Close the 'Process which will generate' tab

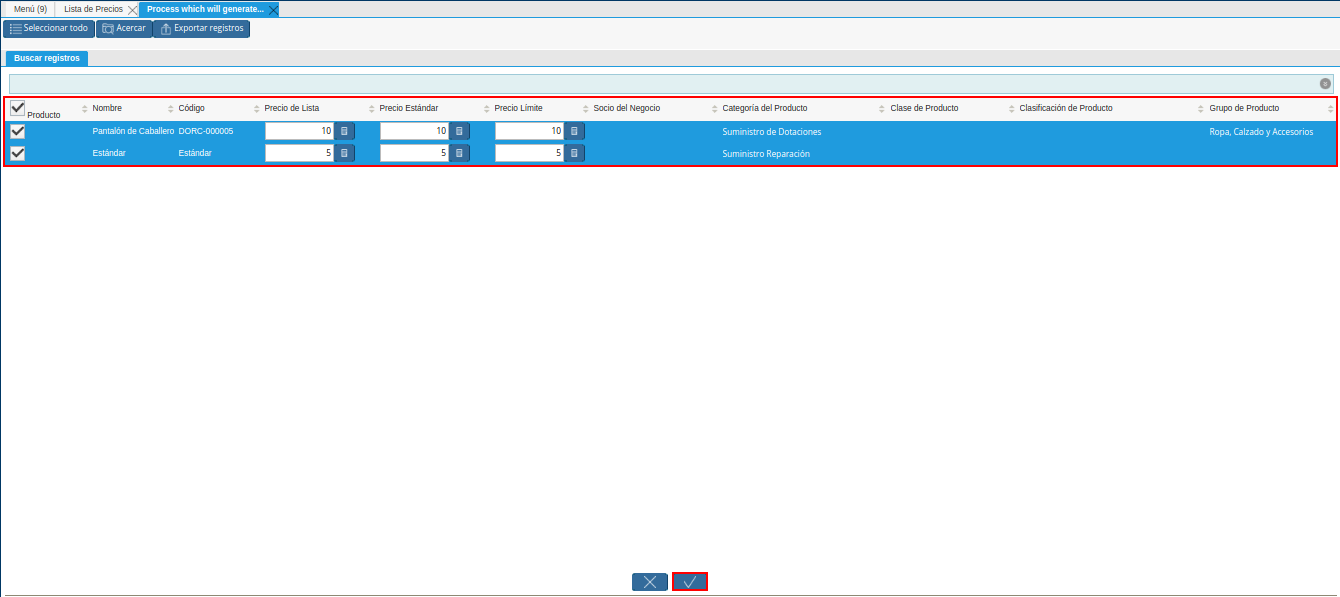tap(273, 10)
